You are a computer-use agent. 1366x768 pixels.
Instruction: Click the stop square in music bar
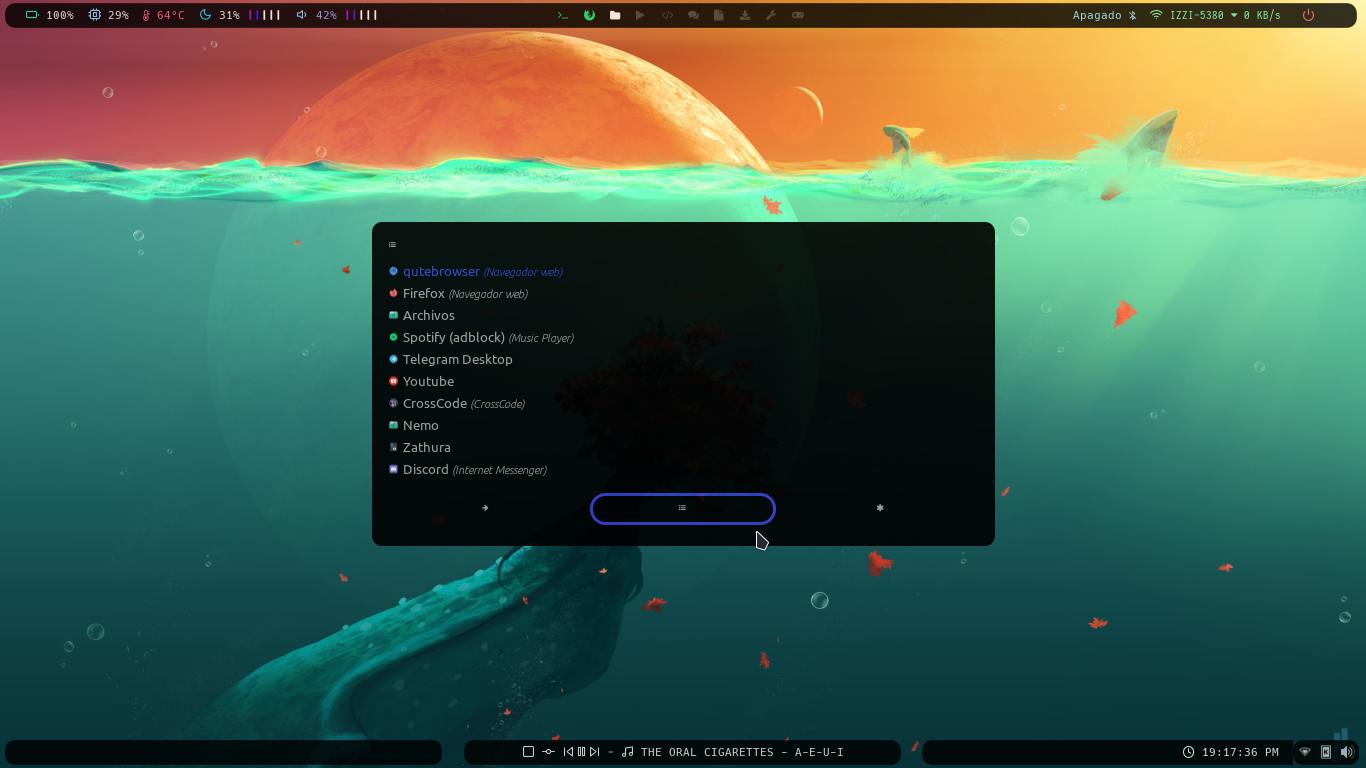(528, 752)
